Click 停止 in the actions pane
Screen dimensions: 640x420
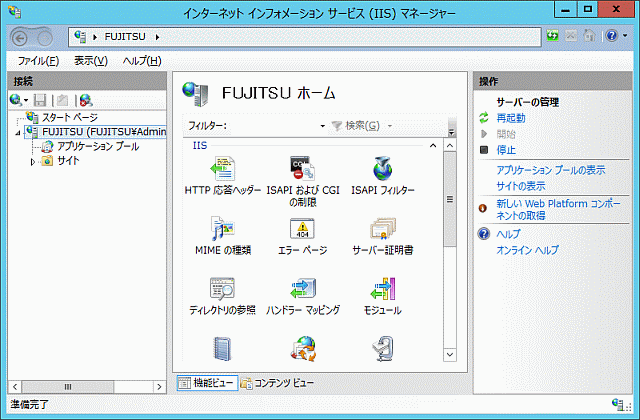(506, 150)
